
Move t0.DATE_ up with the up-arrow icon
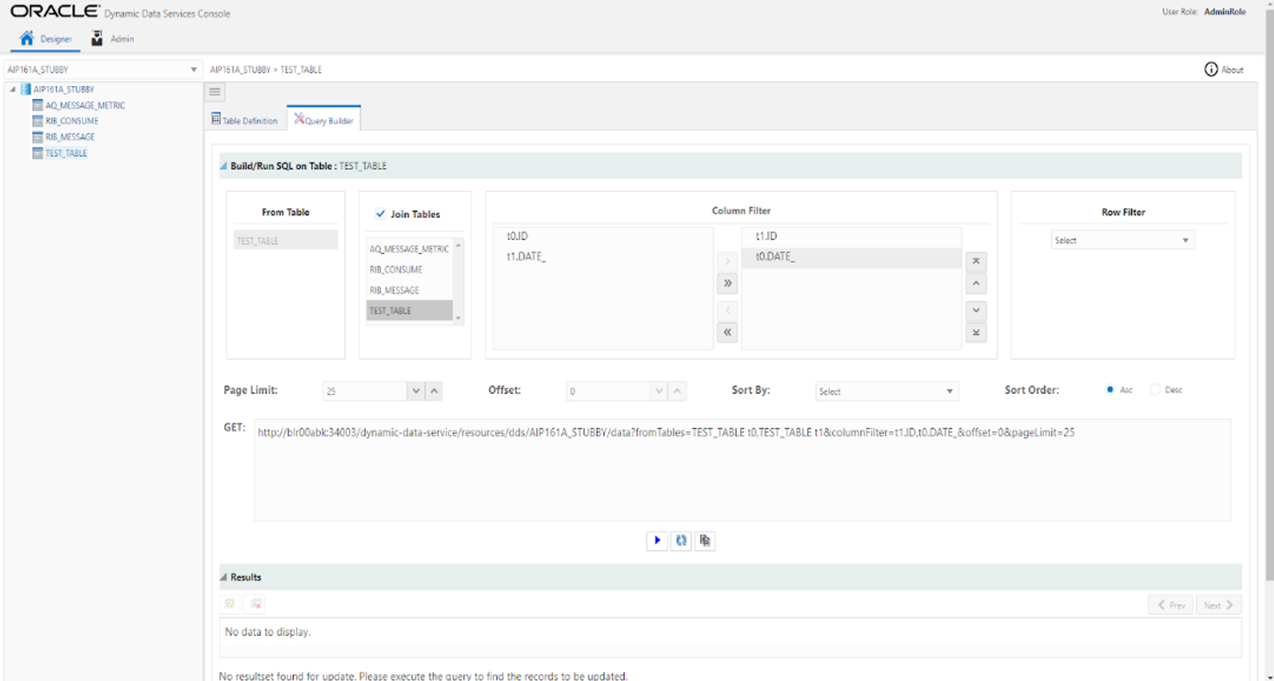(x=975, y=283)
